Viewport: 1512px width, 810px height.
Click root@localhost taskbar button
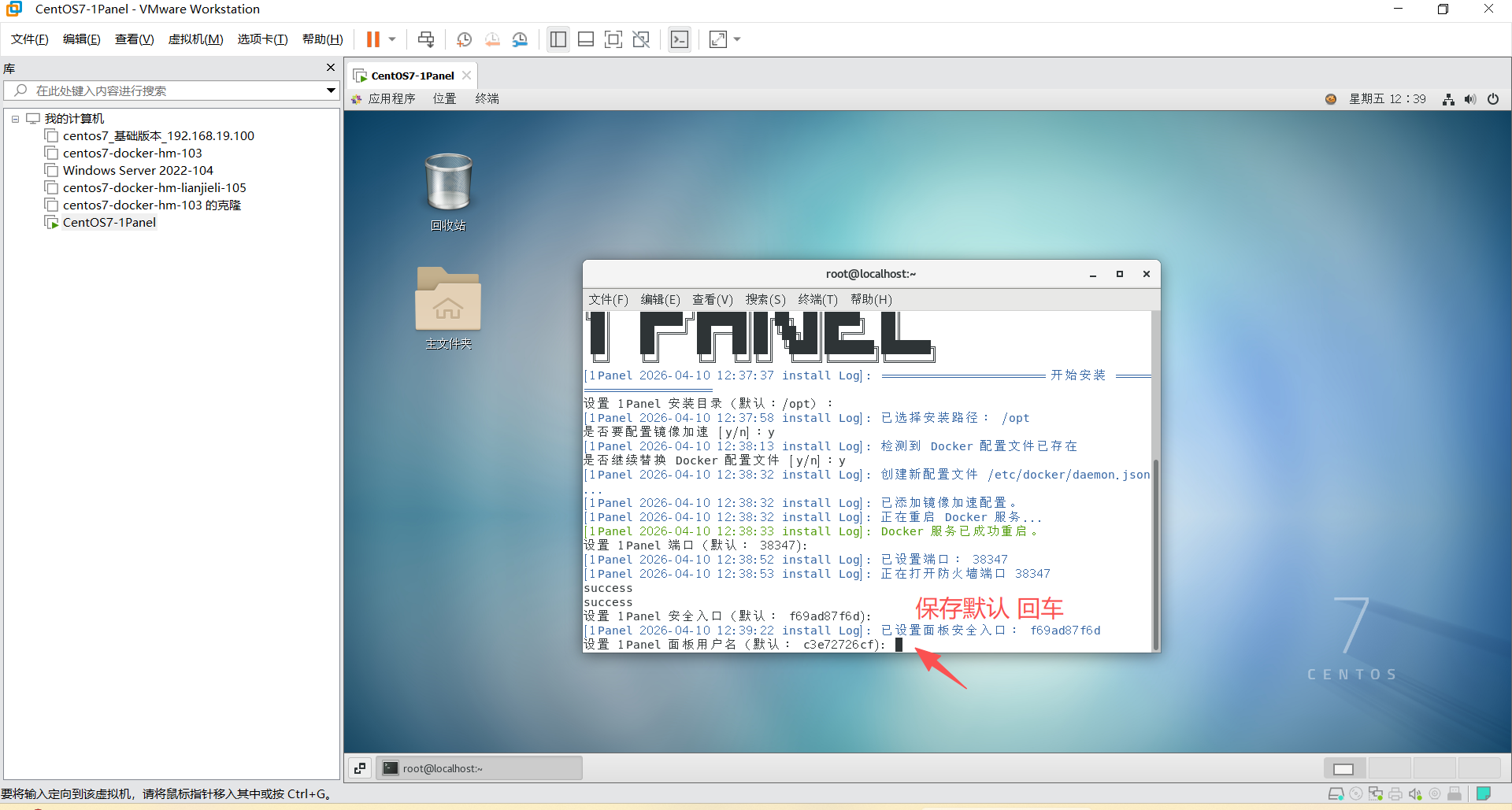coord(479,768)
